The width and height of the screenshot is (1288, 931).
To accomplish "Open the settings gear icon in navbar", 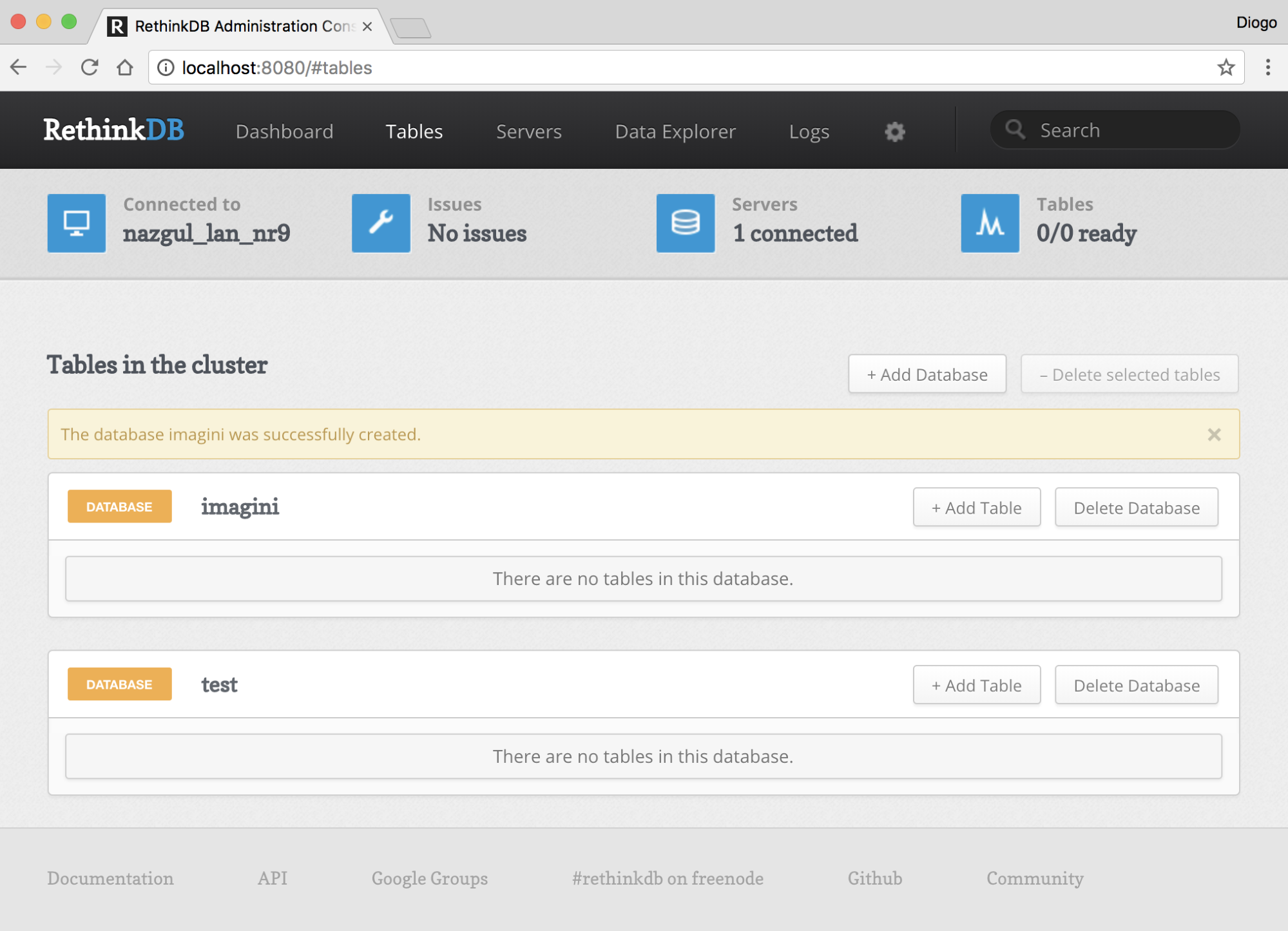I will pos(894,131).
